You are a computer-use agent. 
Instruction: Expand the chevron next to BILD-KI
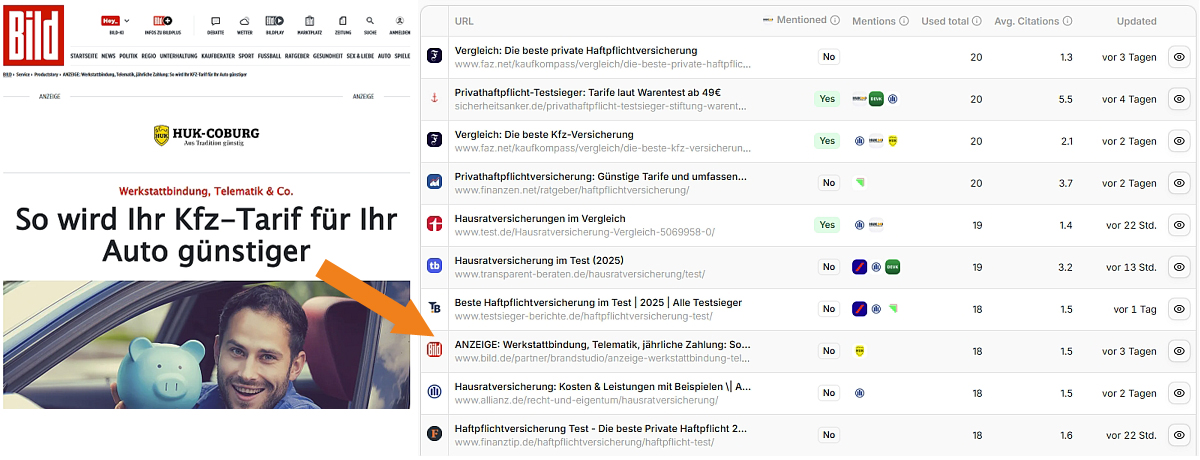127,20
